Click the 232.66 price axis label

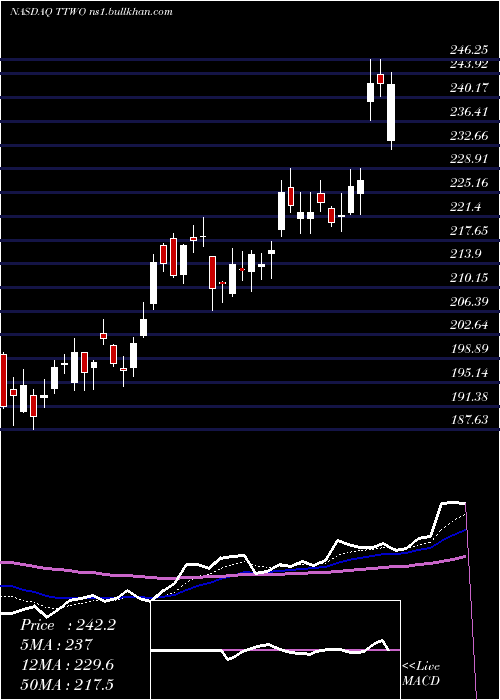(468, 136)
